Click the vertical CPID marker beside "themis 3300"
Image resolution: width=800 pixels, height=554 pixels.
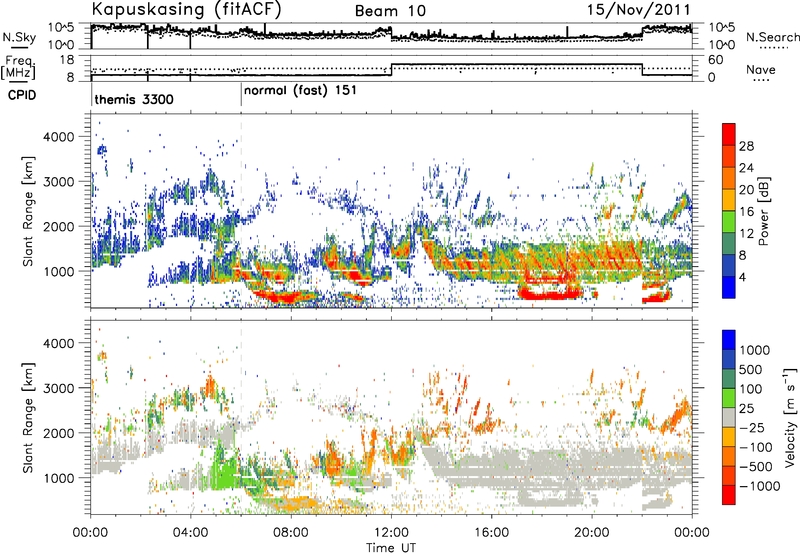tap(91, 94)
